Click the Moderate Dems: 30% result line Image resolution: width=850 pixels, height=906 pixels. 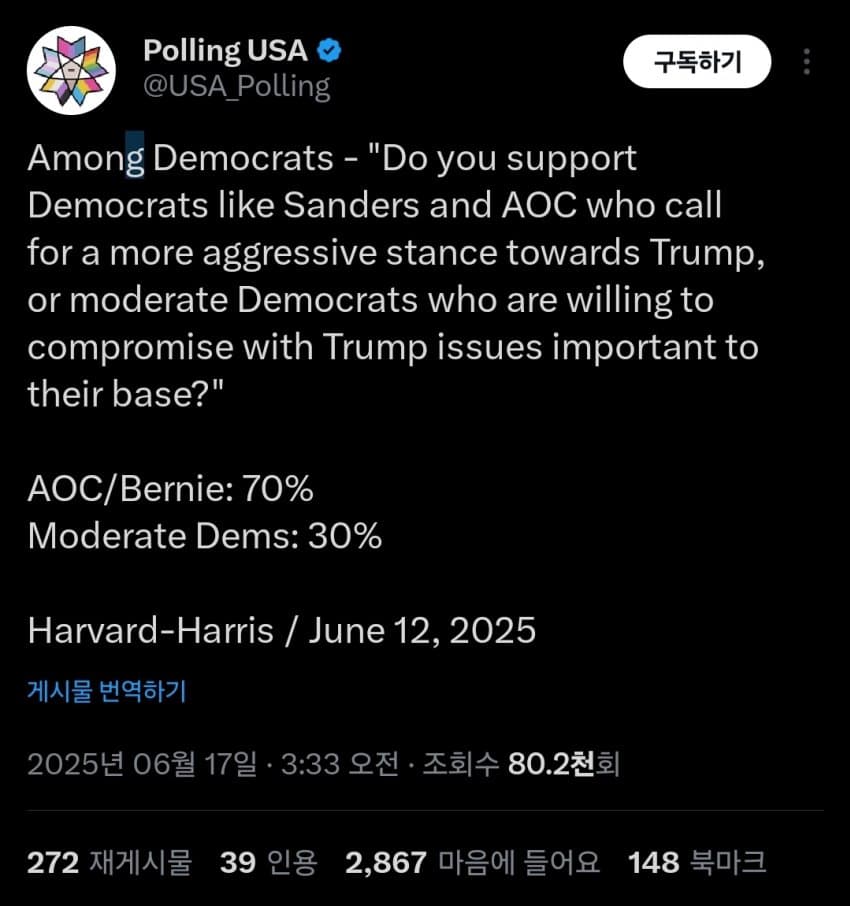pyautogui.click(x=205, y=536)
